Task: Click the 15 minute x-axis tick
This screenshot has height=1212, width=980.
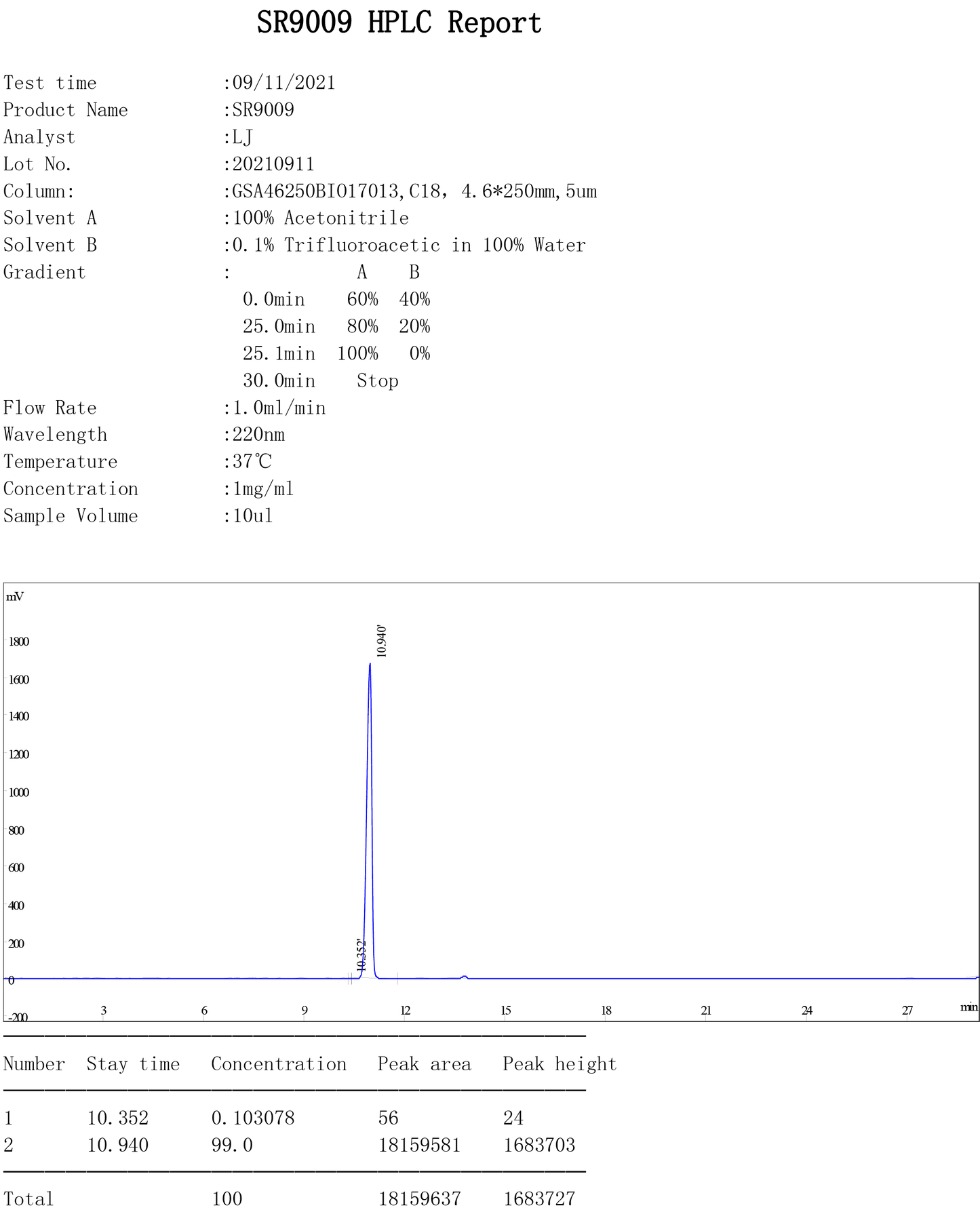Action: point(506,1011)
